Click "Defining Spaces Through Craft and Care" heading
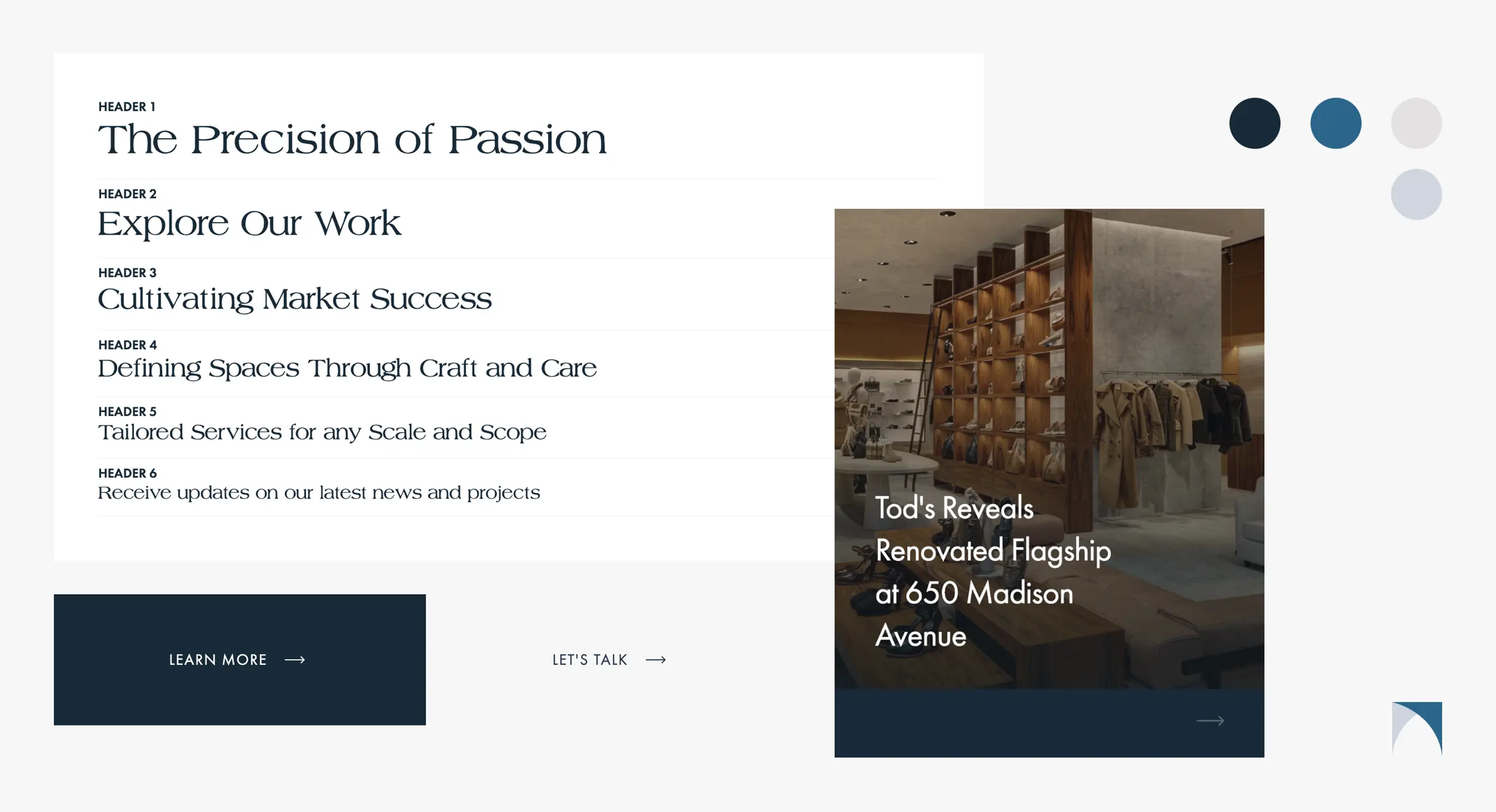 tap(347, 368)
